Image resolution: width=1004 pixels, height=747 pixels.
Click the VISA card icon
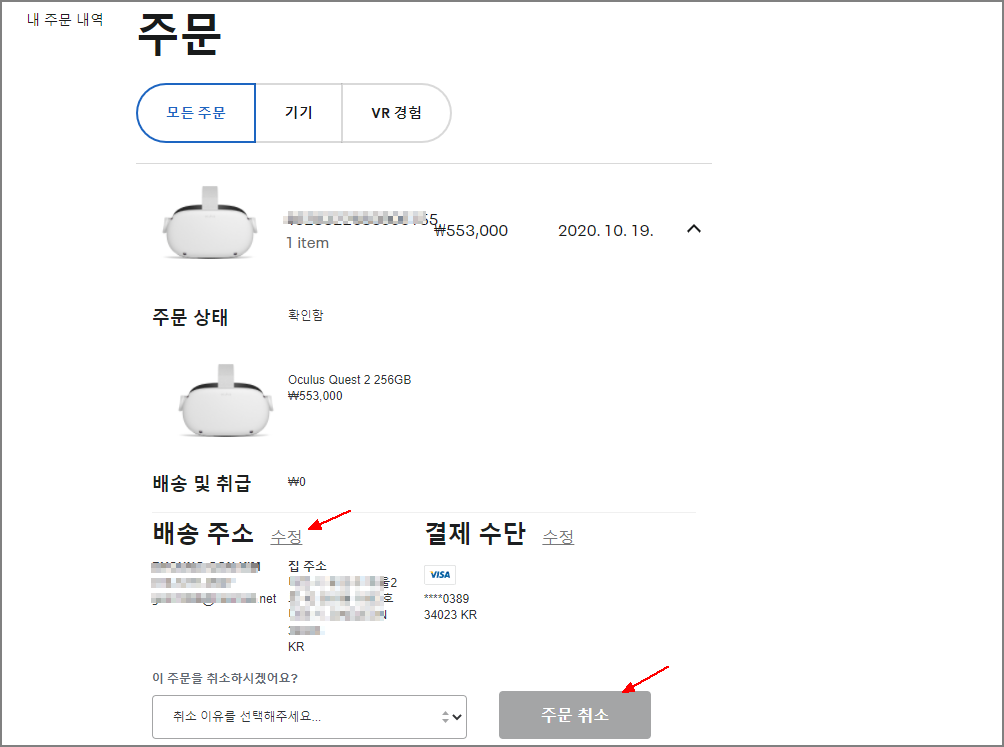[440, 575]
